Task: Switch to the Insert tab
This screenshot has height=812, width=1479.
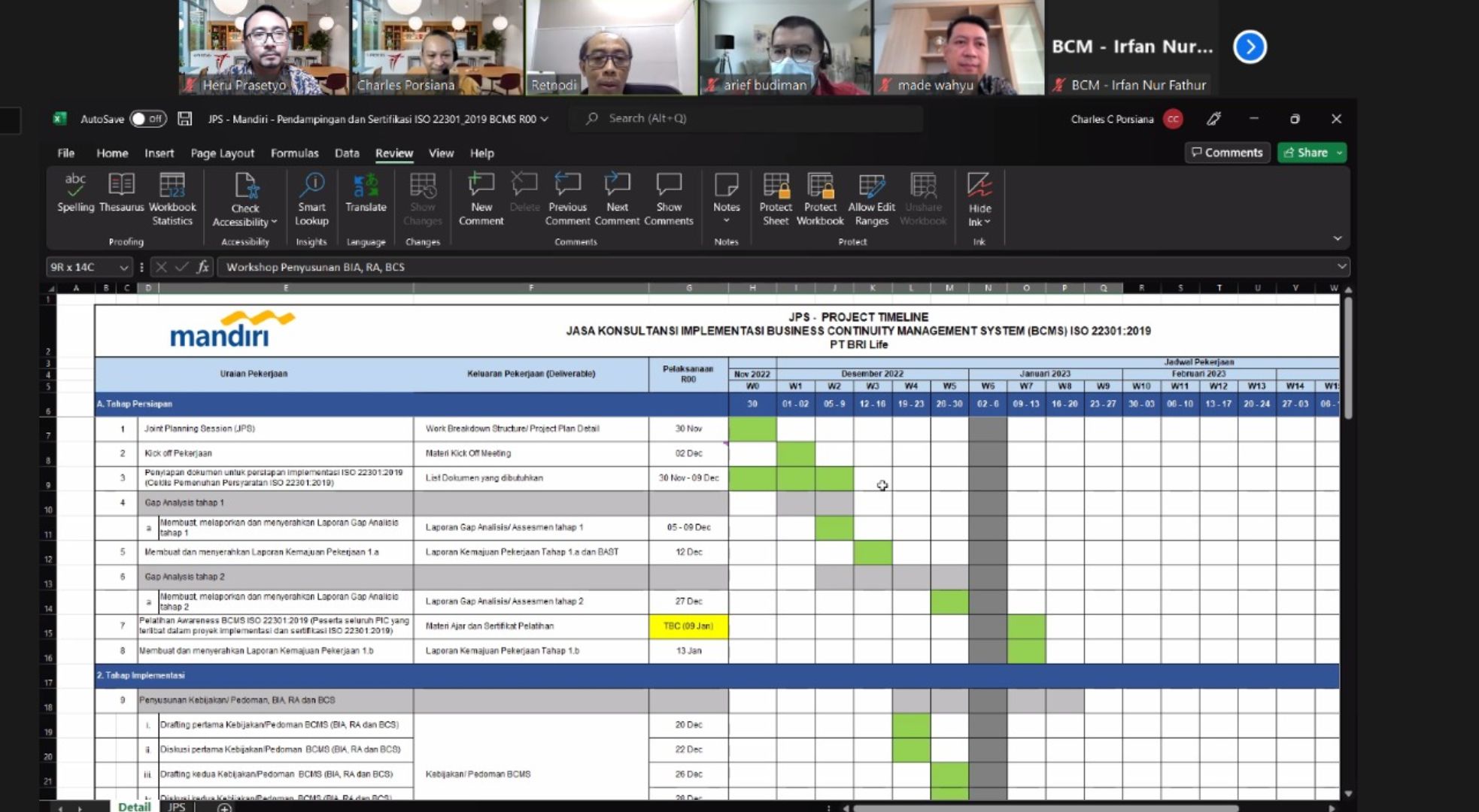Action: [159, 153]
